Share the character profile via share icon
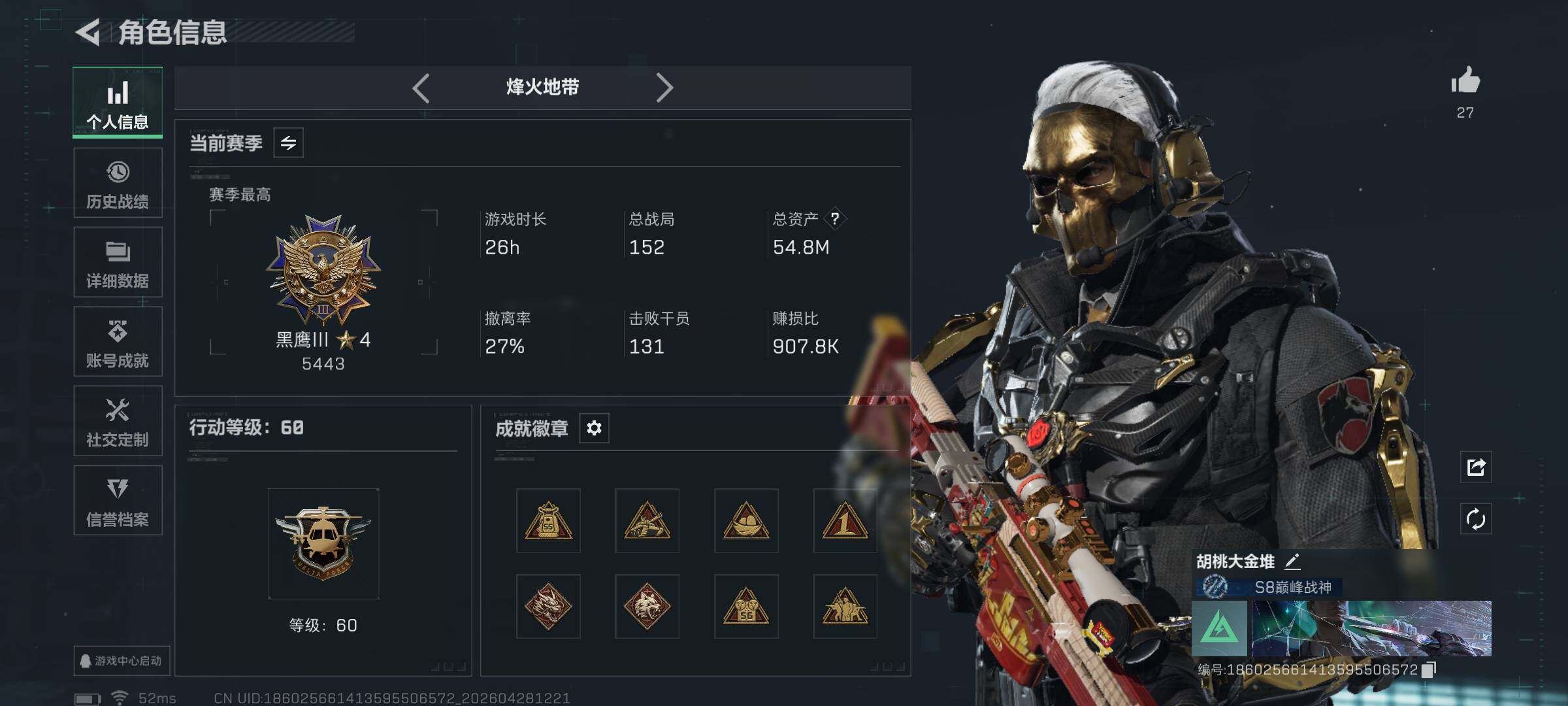1568x706 pixels. (x=1476, y=467)
